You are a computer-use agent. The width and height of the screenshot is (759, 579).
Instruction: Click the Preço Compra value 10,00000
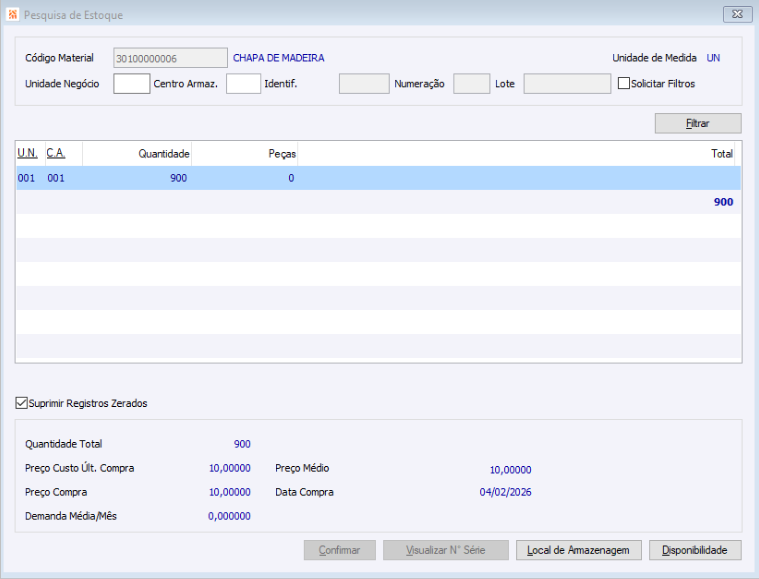coord(229,492)
